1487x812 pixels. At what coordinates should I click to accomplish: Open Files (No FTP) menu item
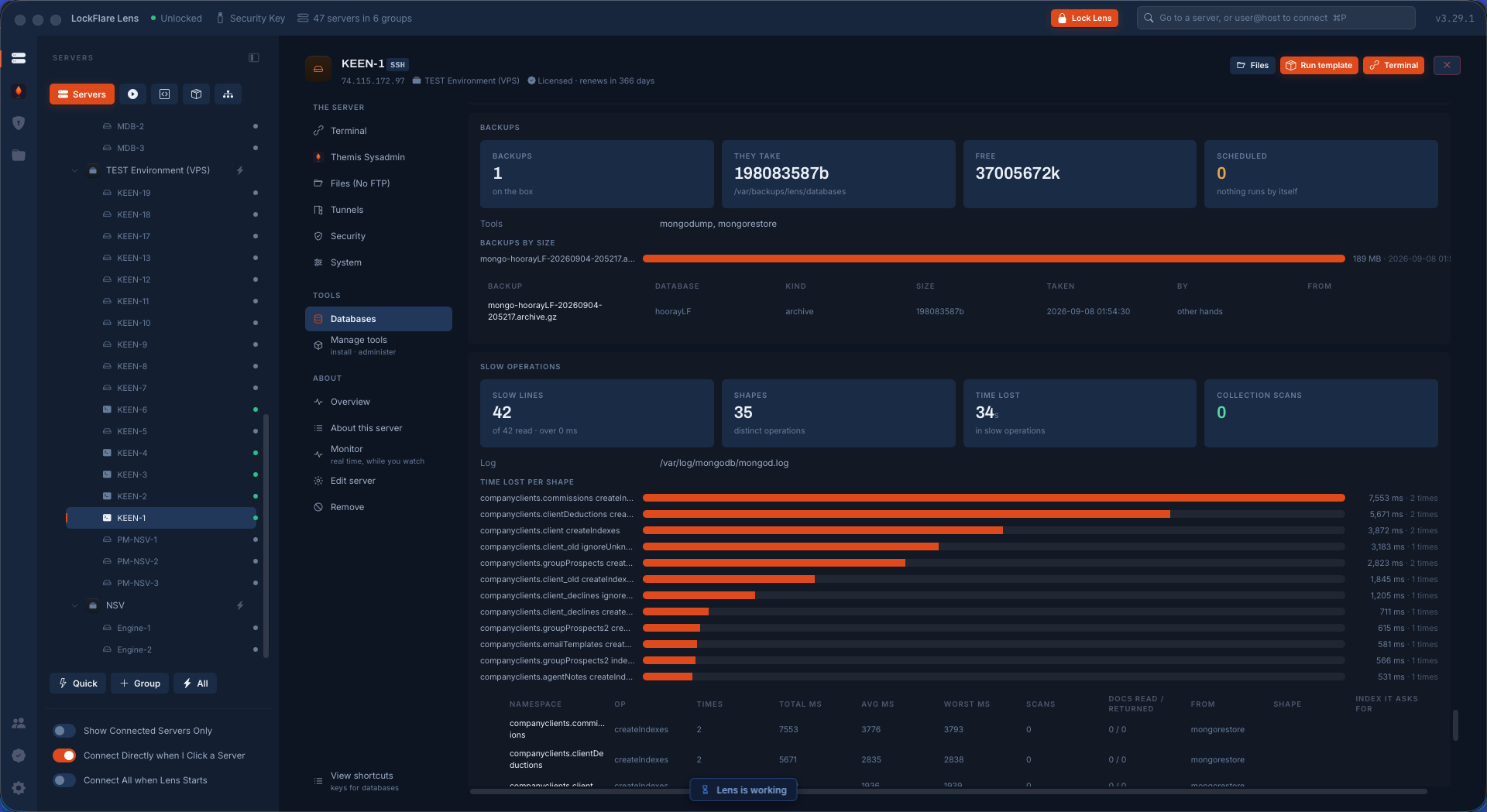click(379, 183)
